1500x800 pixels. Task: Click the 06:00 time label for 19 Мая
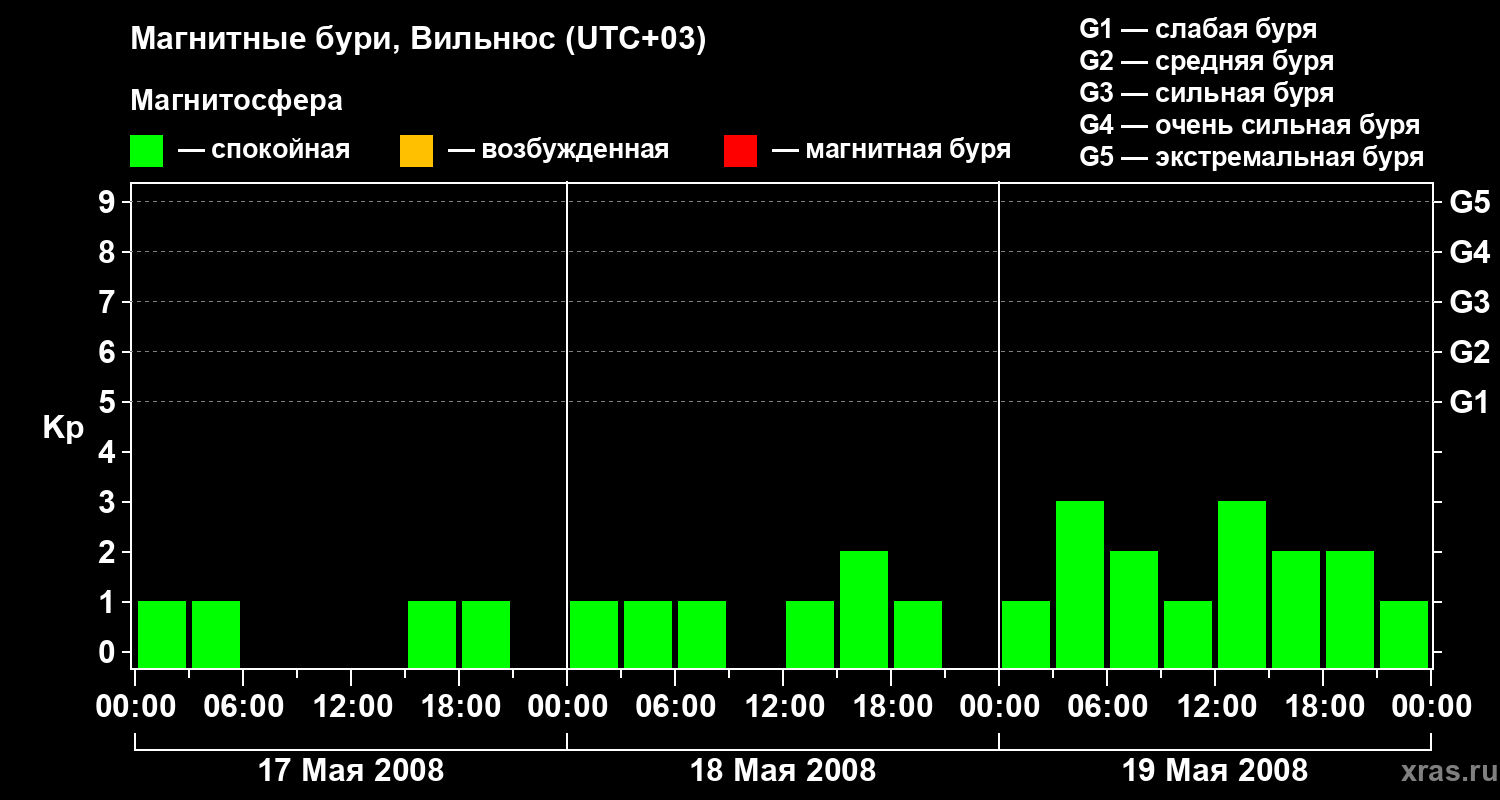coord(1107,707)
